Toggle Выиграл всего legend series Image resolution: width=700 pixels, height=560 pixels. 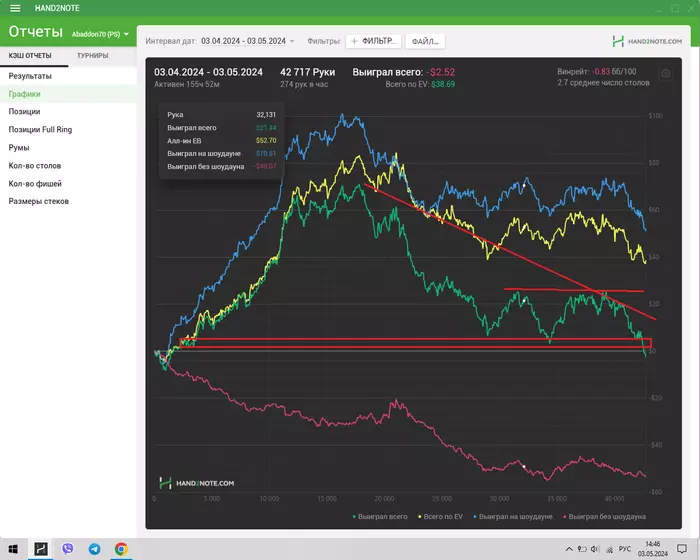[x=380, y=517]
